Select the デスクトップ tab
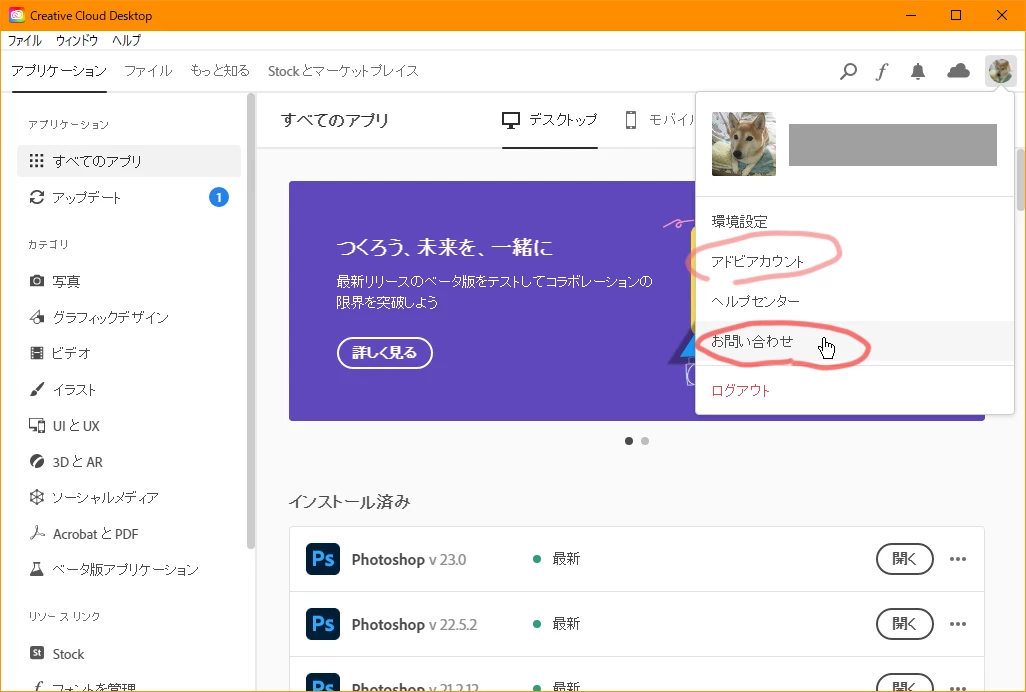The height and width of the screenshot is (692, 1026). [550, 120]
